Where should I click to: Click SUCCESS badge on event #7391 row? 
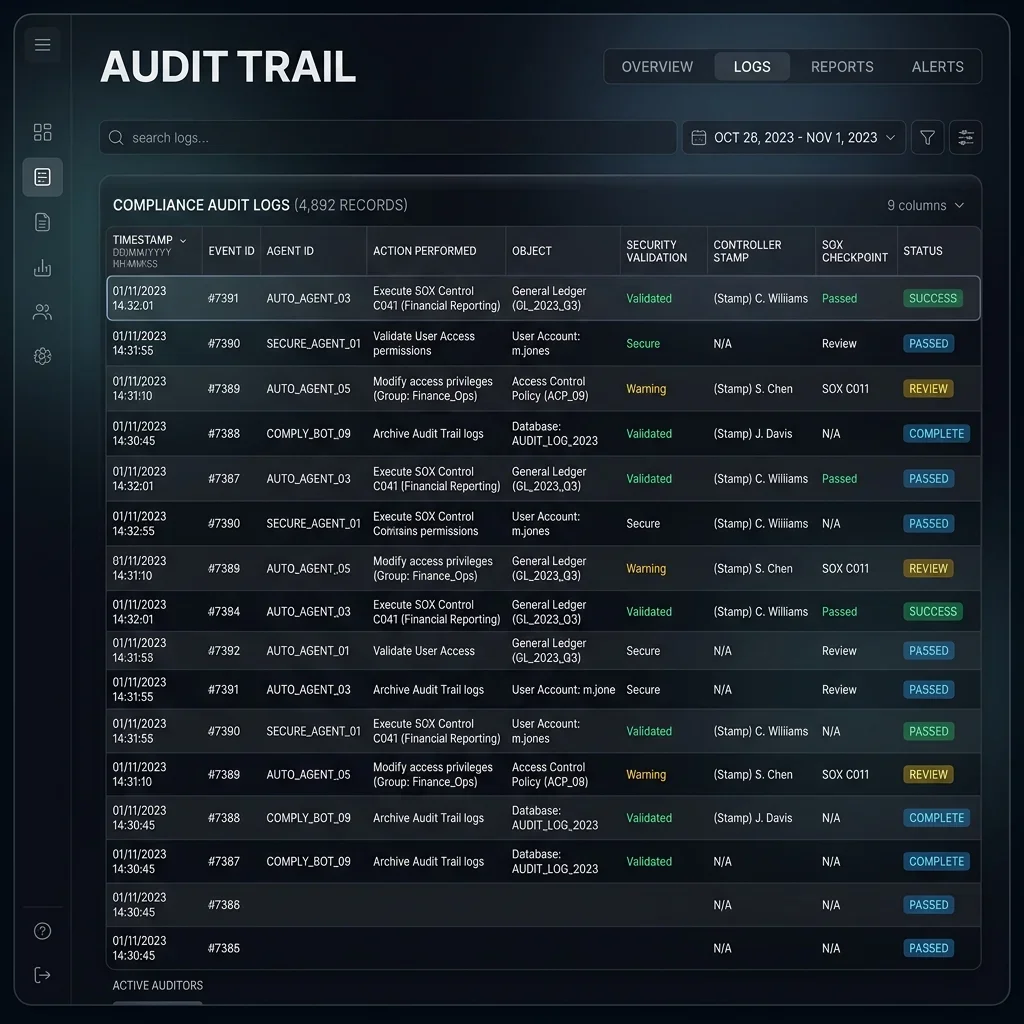click(x=932, y=298)
